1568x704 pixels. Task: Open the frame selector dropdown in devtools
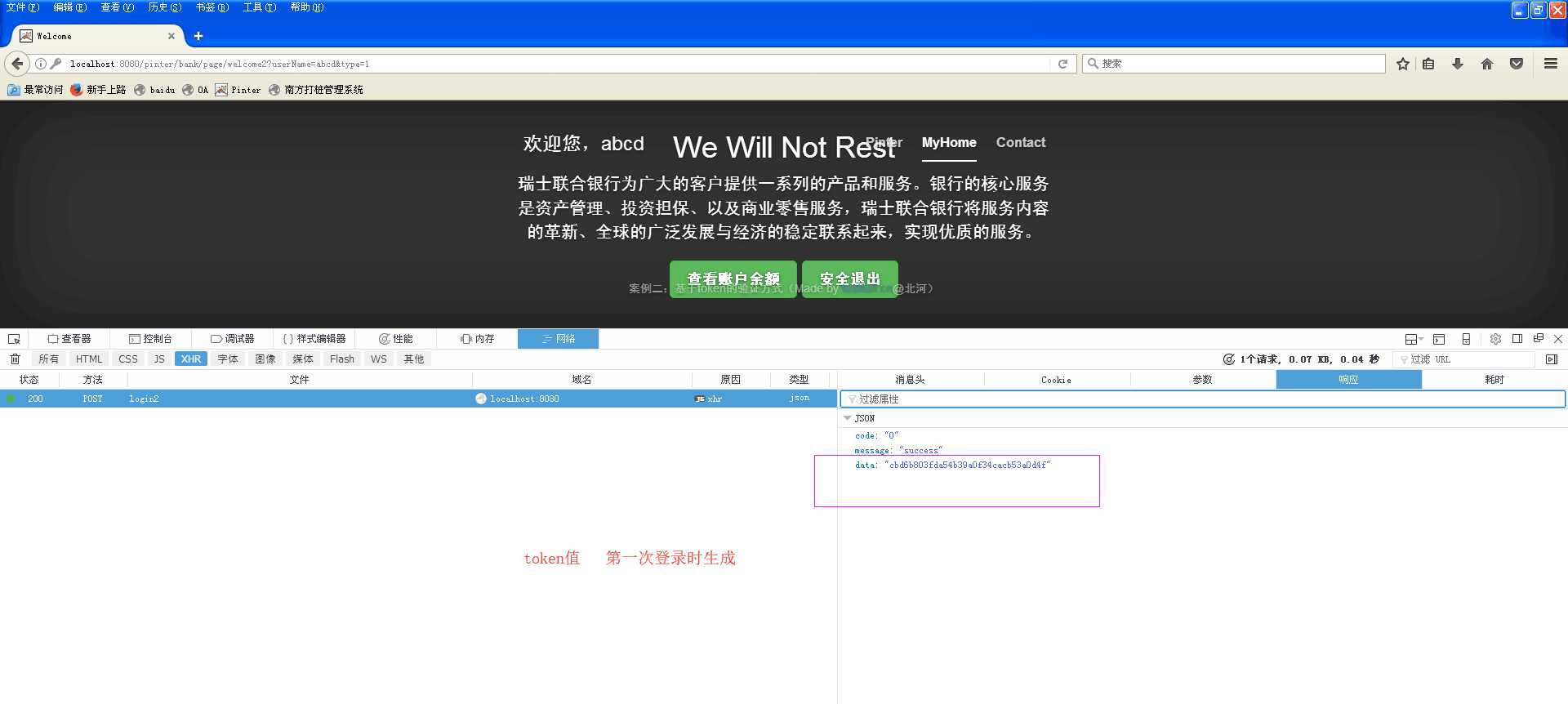point(1414,339)
